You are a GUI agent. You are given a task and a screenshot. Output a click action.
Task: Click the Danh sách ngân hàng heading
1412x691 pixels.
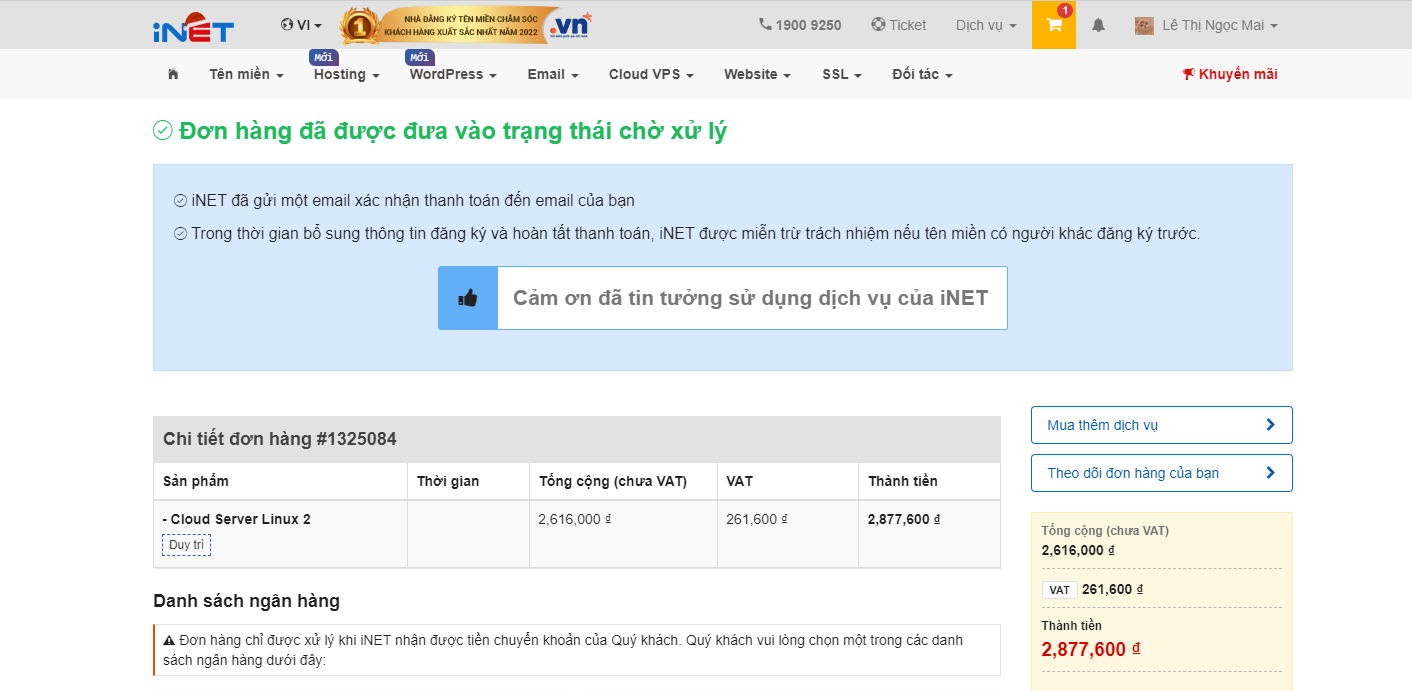click(246, 601)
